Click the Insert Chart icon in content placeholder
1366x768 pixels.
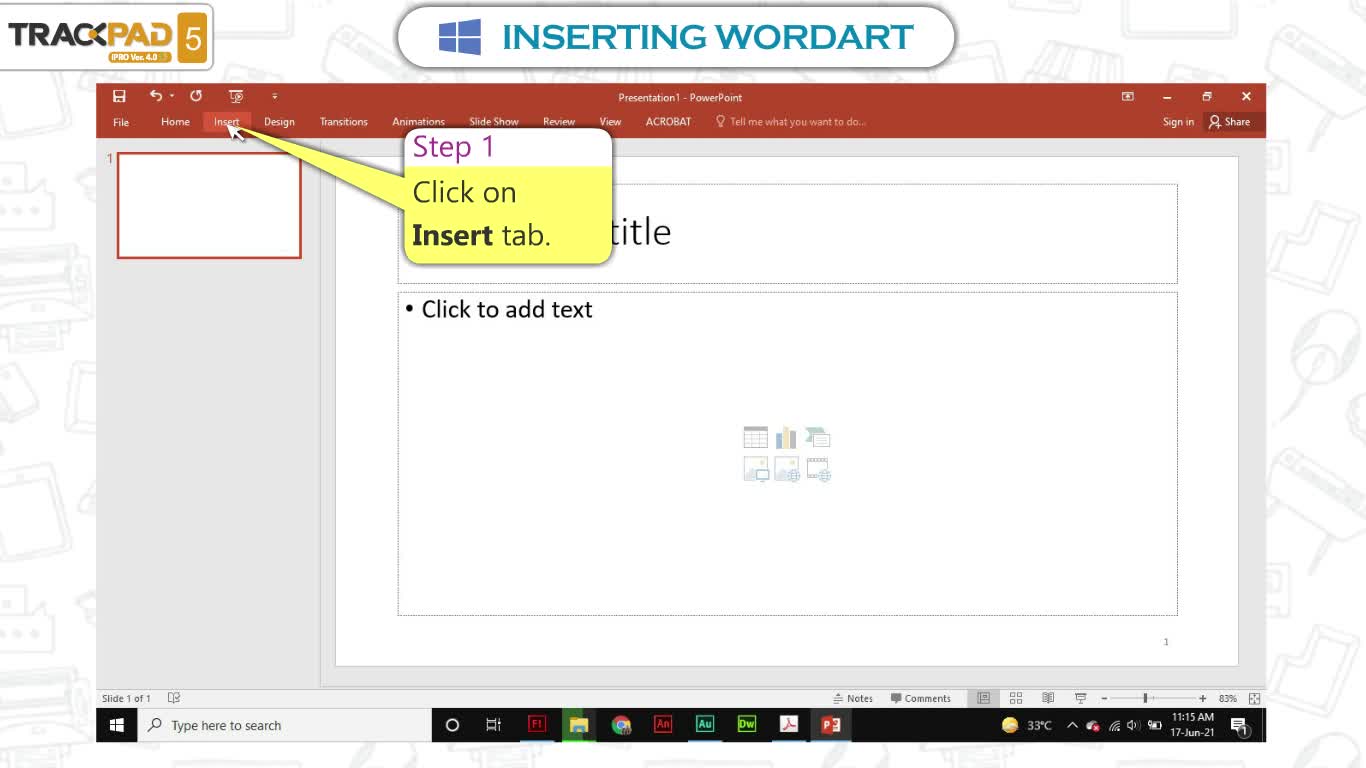(787, 437)
